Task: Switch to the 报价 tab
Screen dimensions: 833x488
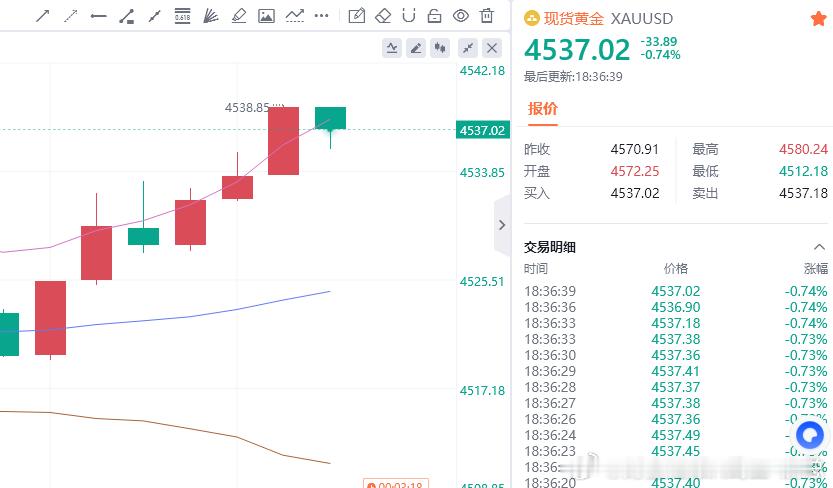Action: tap(542, 109)
